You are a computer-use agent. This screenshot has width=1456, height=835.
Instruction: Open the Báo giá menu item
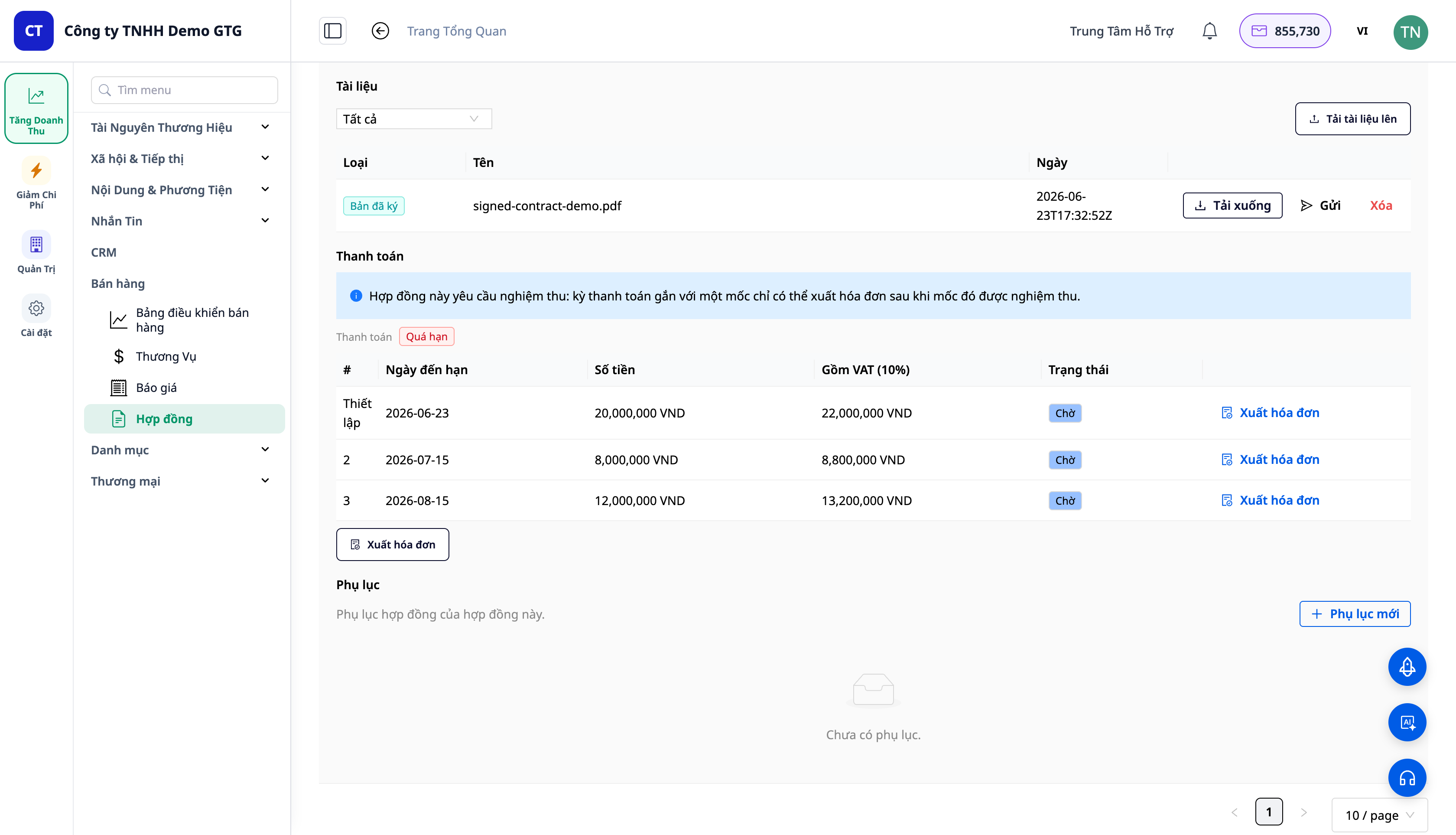click(185, 388)
